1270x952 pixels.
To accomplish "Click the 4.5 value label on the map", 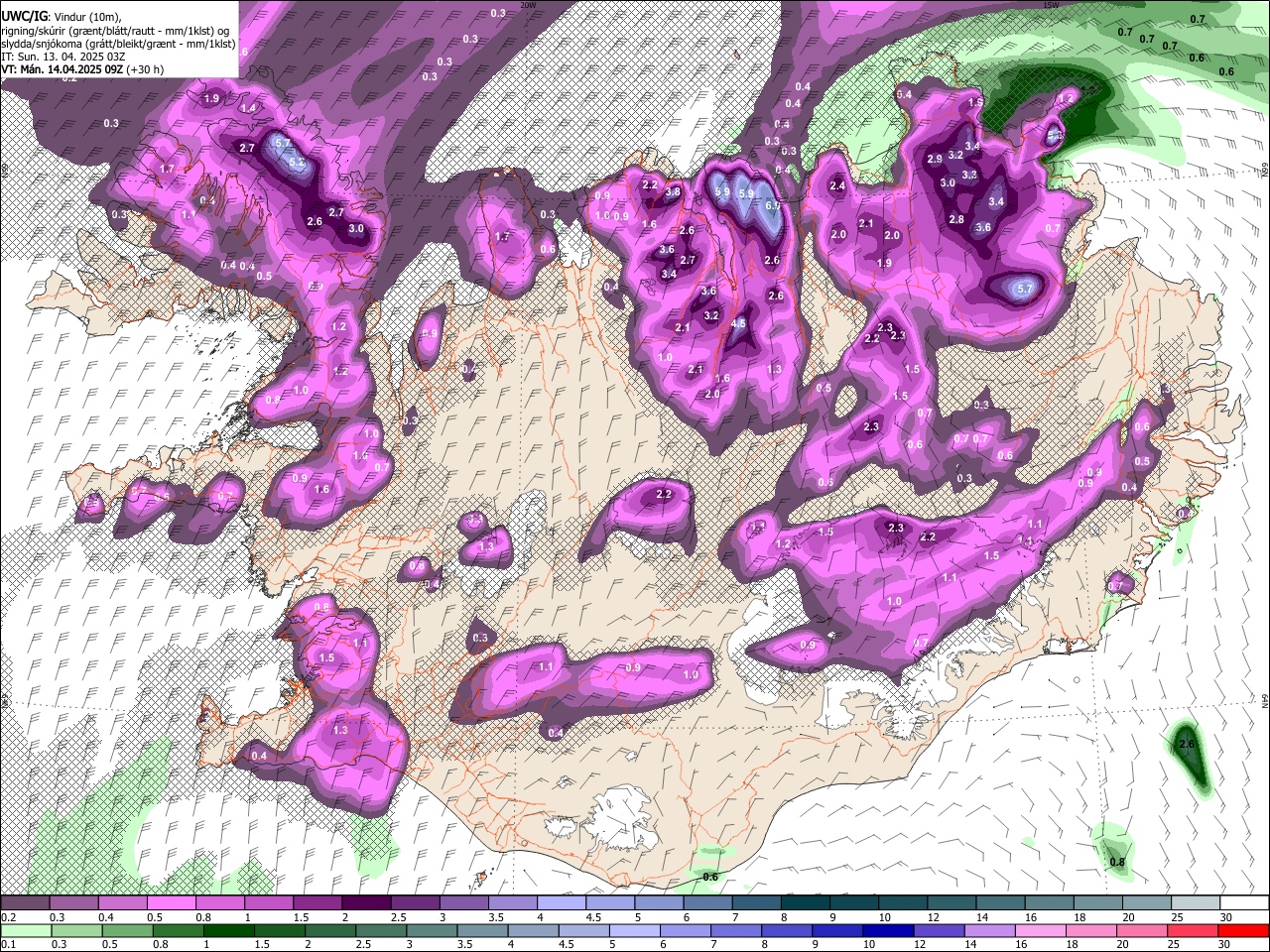I will tap(738, 323).
